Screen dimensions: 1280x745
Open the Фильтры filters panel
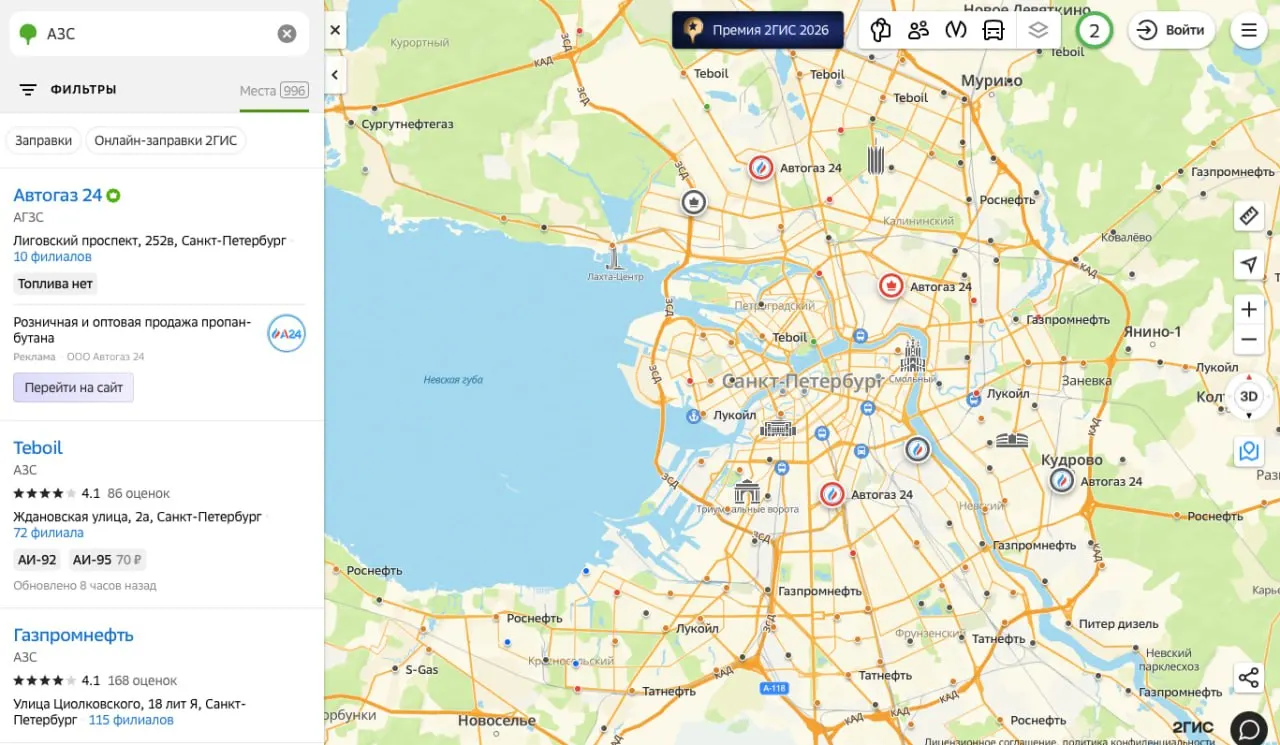[68, 90]
